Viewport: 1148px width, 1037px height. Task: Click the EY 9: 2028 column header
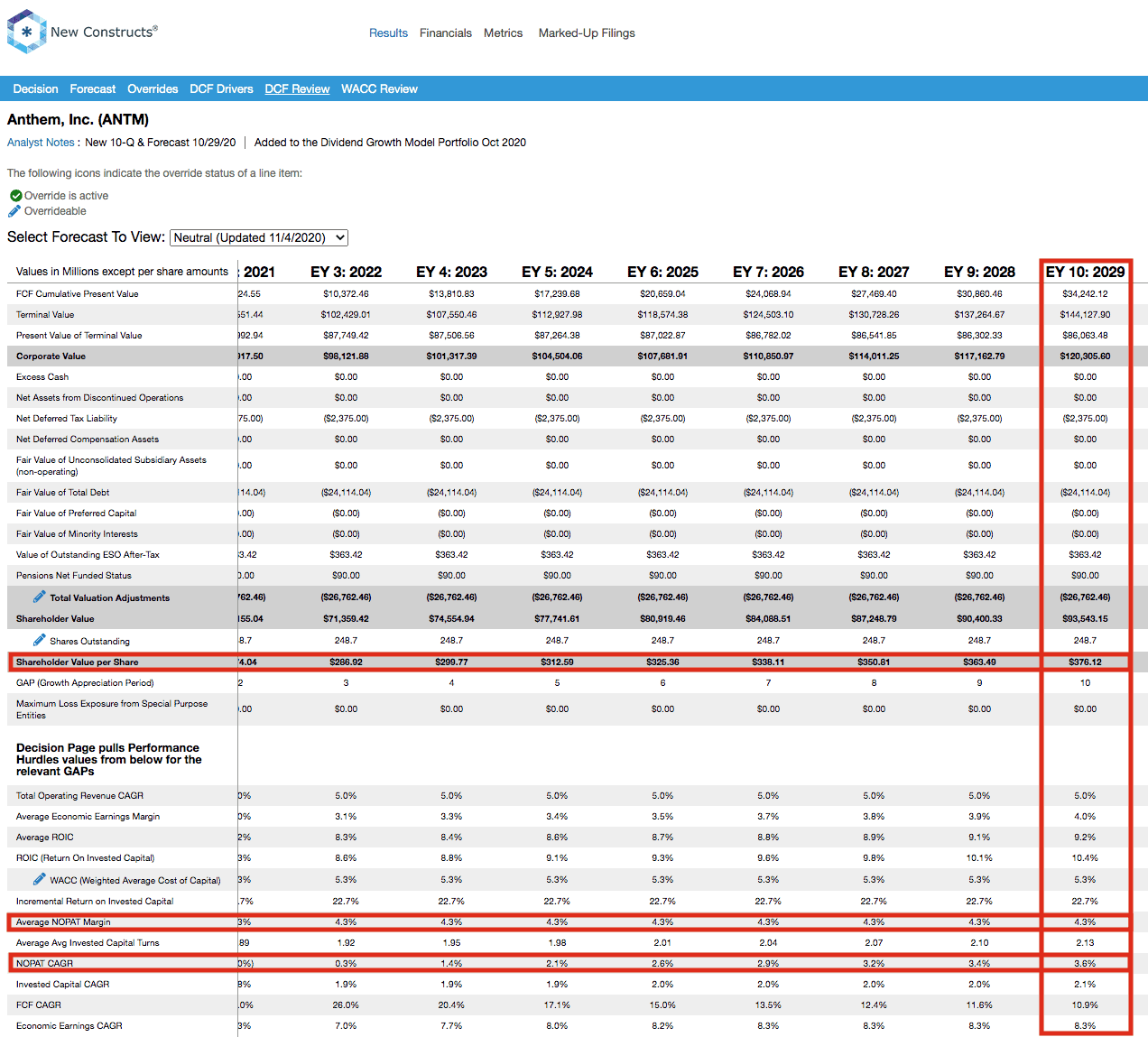(x=979, y=273)
